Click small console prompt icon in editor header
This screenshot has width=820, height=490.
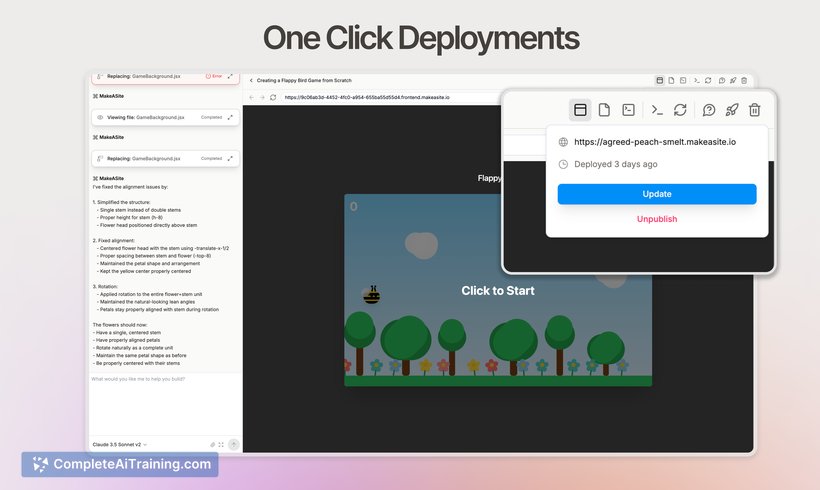tap(697, 81)
